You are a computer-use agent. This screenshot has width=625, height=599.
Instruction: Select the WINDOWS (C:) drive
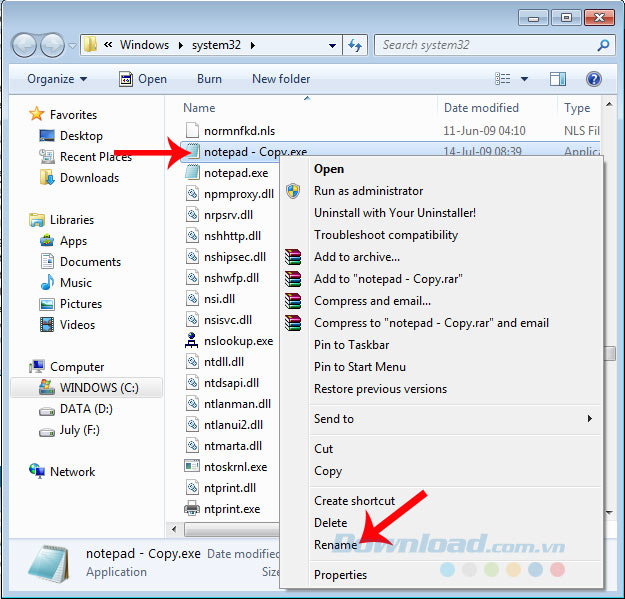pos(88,387)
